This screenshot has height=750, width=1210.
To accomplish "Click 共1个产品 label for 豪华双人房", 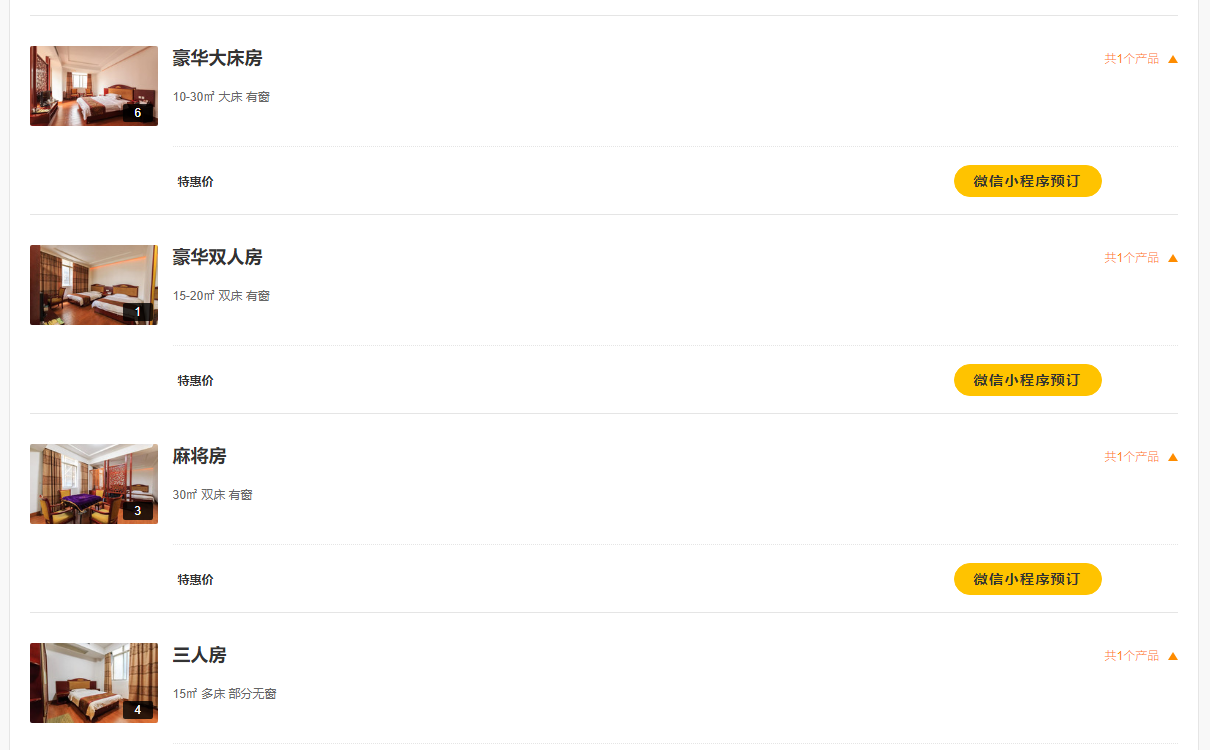I will (1131, 258).
